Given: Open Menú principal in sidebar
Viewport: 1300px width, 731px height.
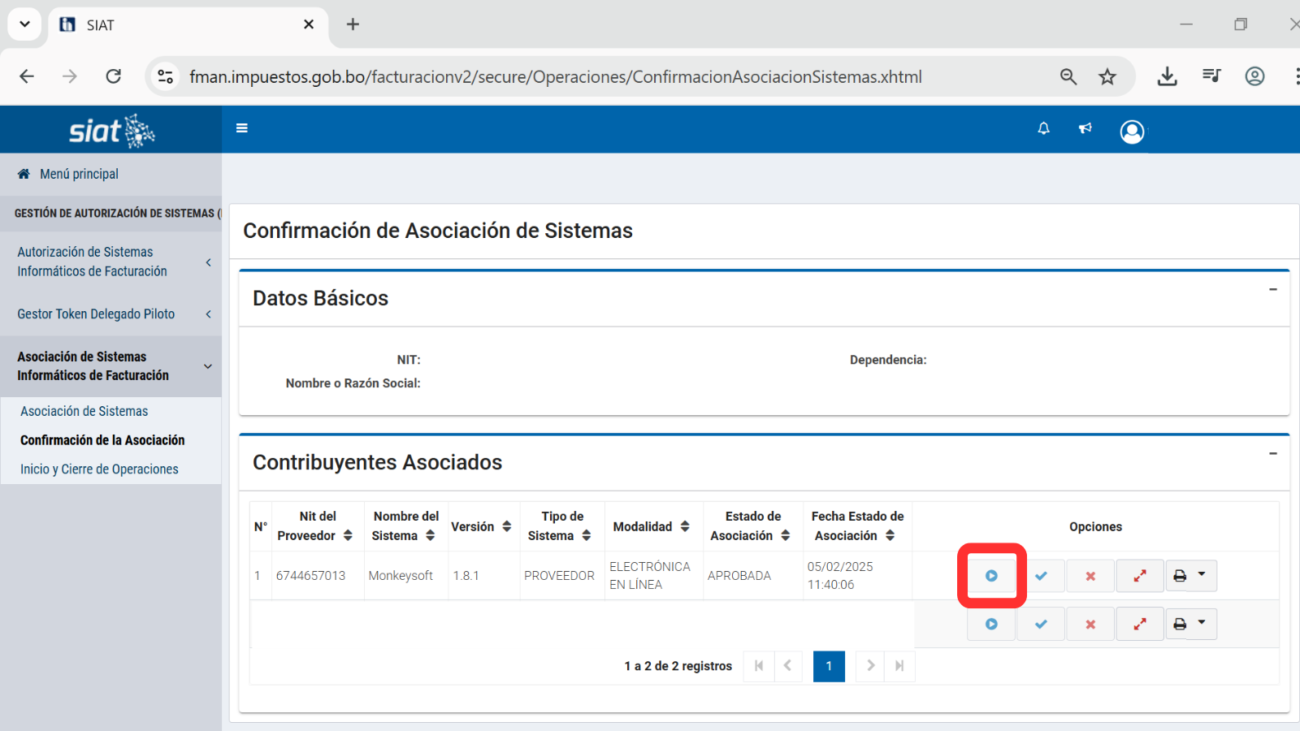Looking at the screenshot, I should pos(78,174).
